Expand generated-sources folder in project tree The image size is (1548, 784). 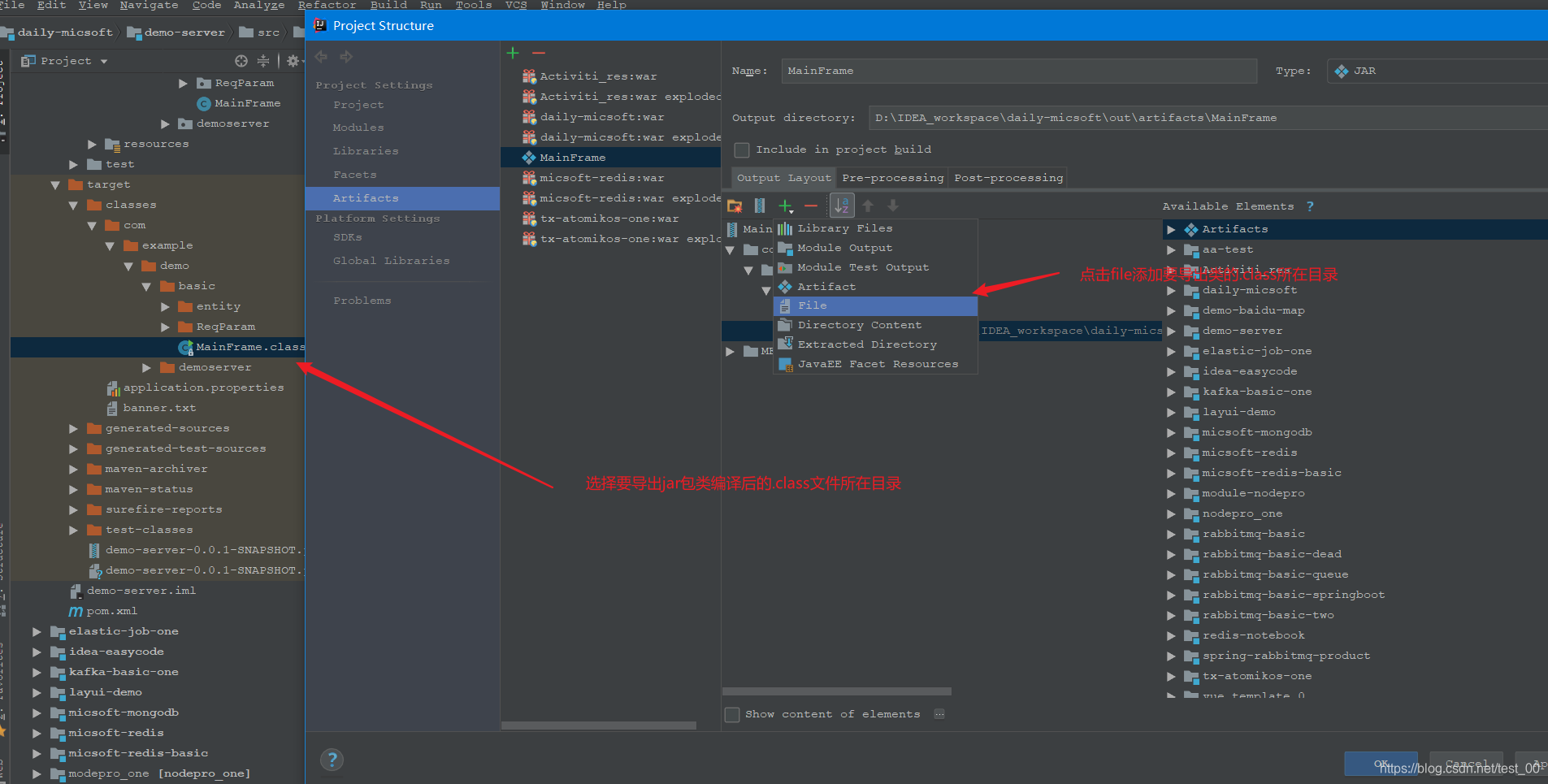[x=73, y=428]
